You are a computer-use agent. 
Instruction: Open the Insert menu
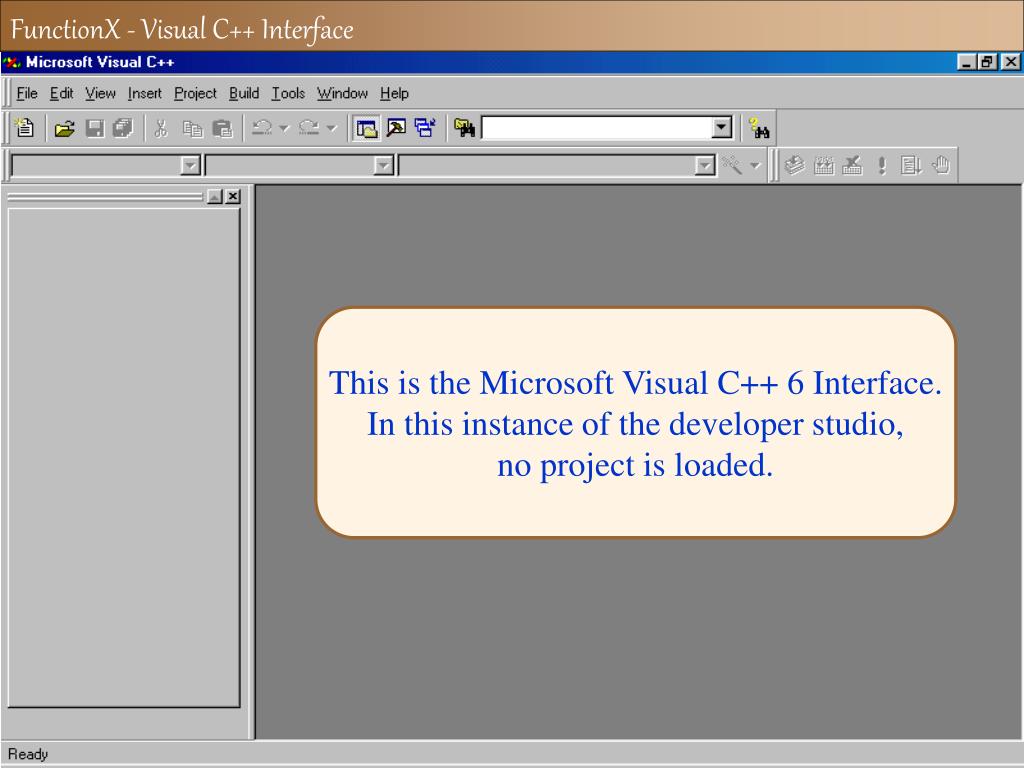coord(144,93)
